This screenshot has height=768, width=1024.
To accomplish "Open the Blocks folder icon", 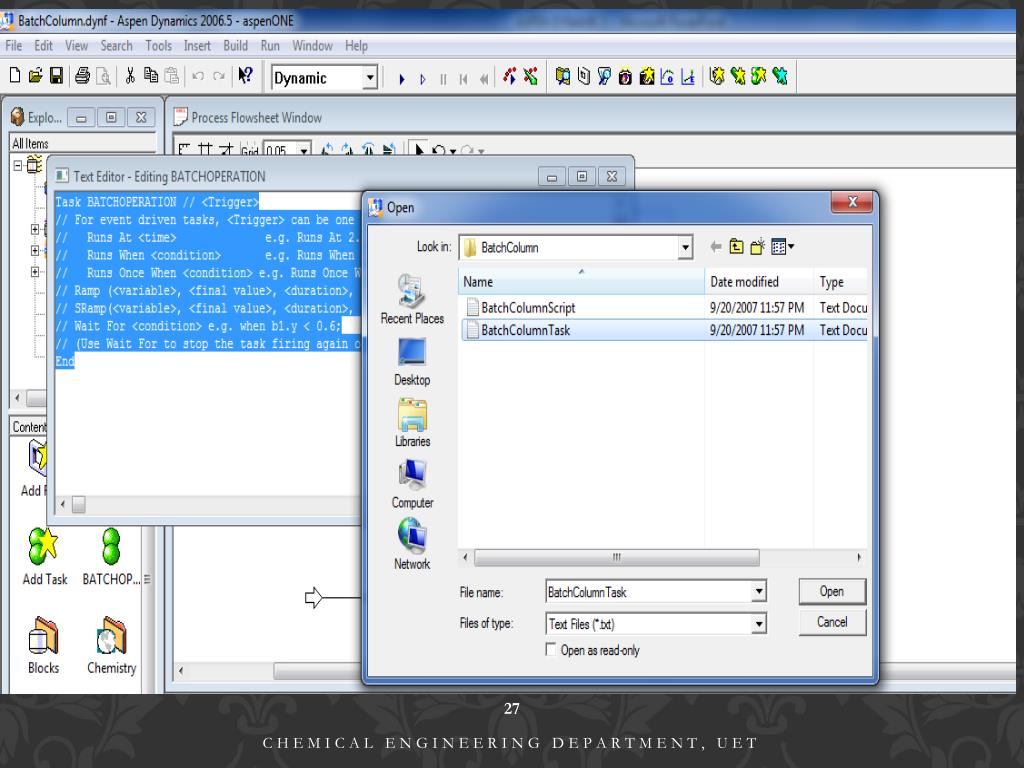I will pyautogui.click(x=43, y=636).
